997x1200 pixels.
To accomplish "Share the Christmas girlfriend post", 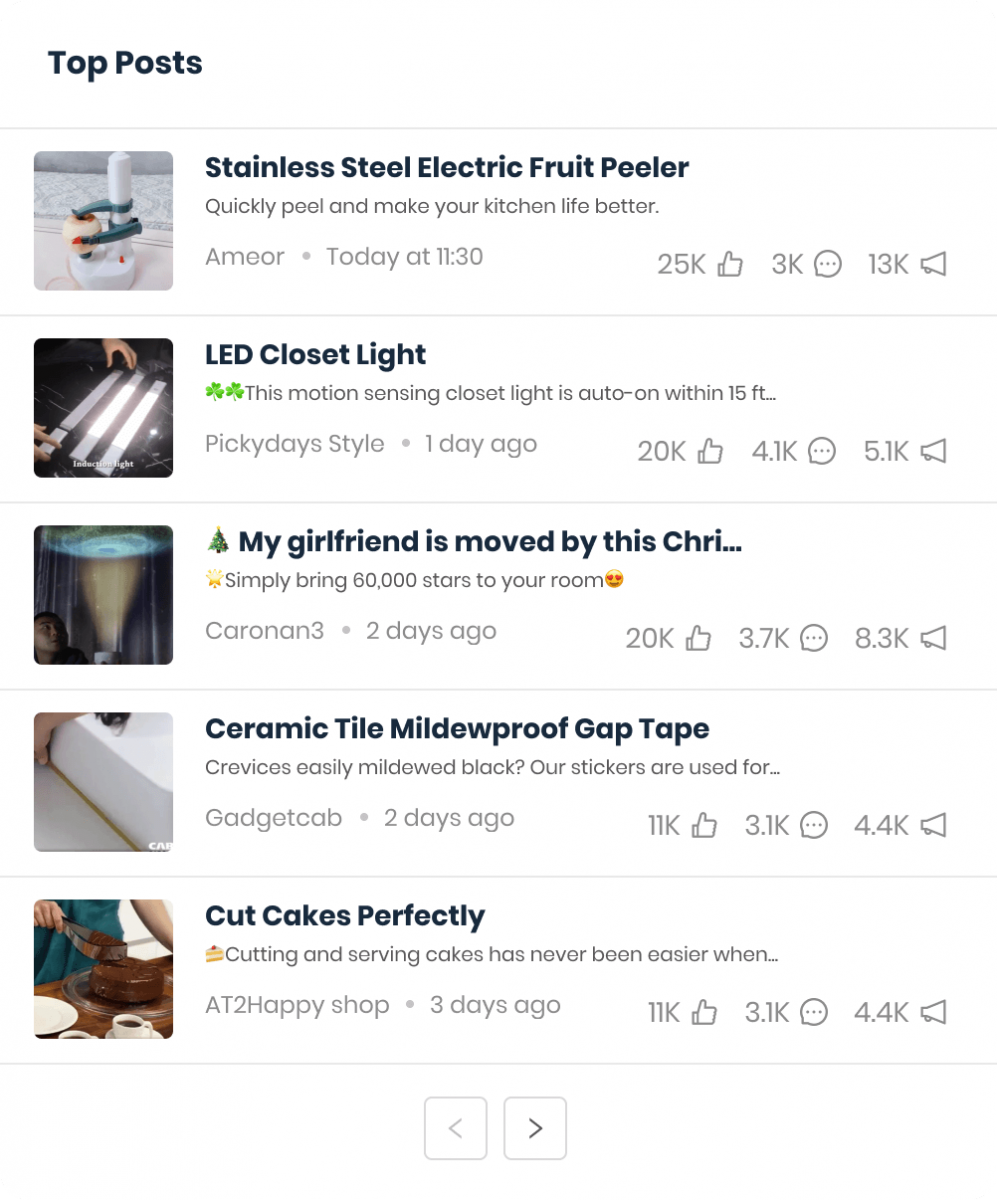I will [932, 638].
